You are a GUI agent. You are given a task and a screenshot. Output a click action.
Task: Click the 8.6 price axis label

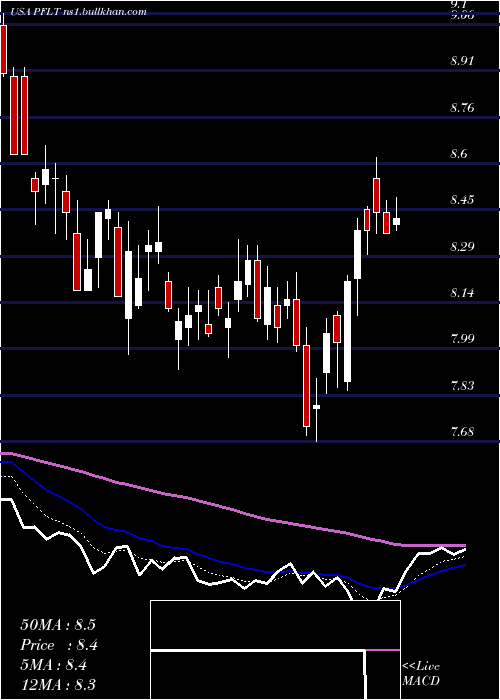click(459, 154)
